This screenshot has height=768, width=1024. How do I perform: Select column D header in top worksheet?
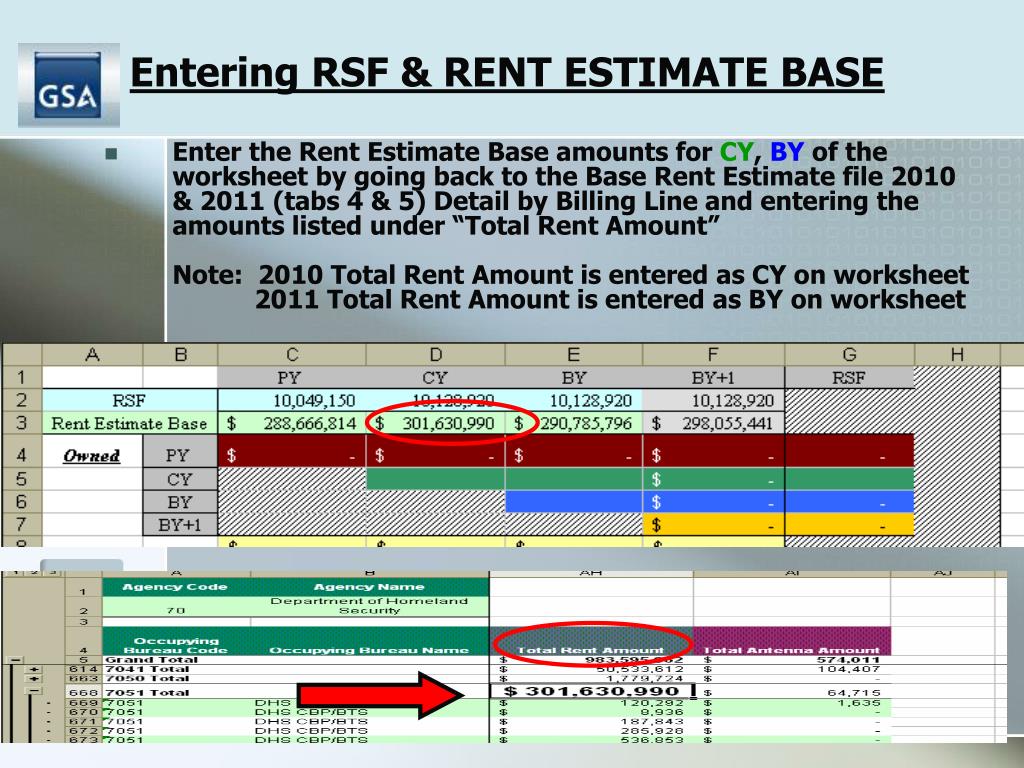[x=436, y=355]
